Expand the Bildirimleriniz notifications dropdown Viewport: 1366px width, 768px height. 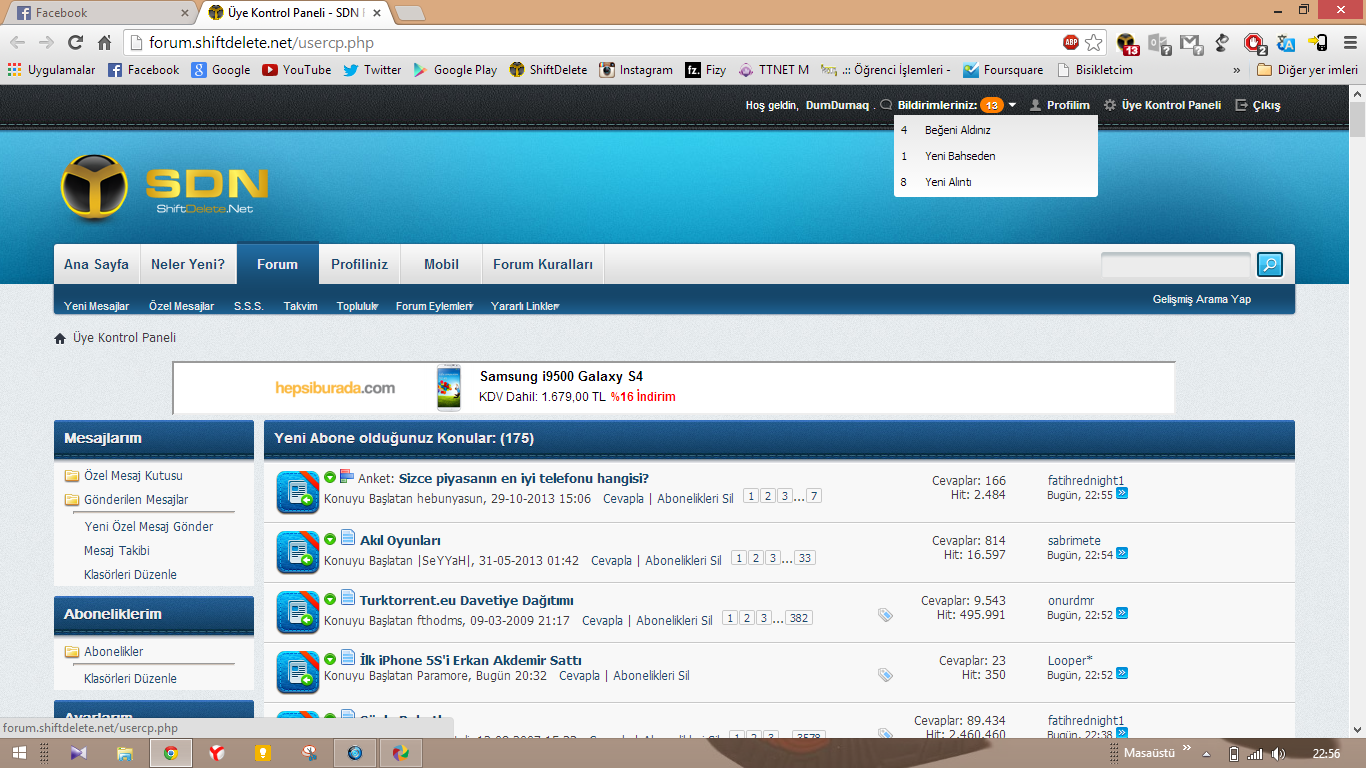click(x=1012, y=105)
